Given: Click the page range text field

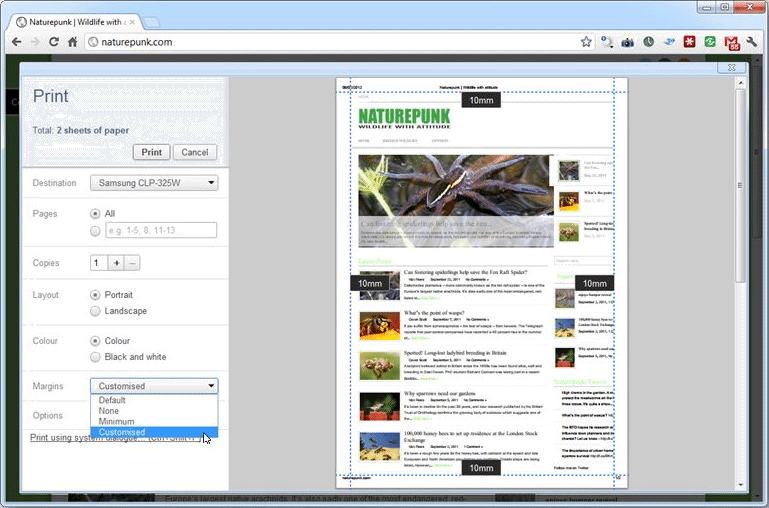Looking at the screenshot, I should click(x=161, y=230).
